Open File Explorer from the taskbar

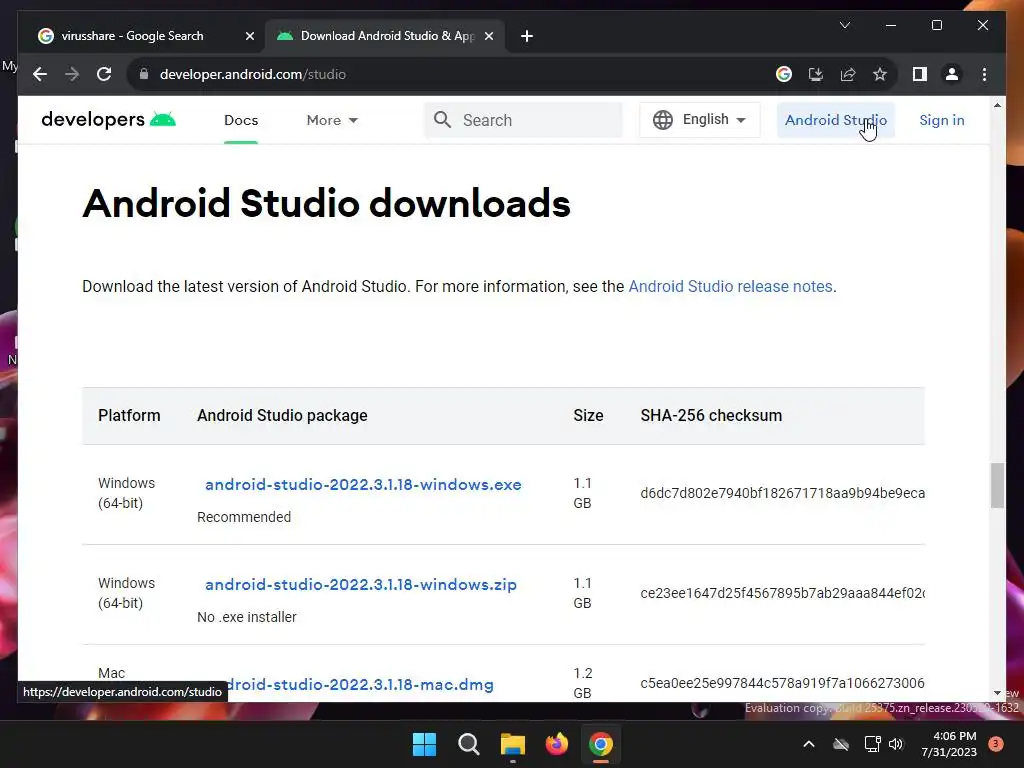(x=513, y=744)
